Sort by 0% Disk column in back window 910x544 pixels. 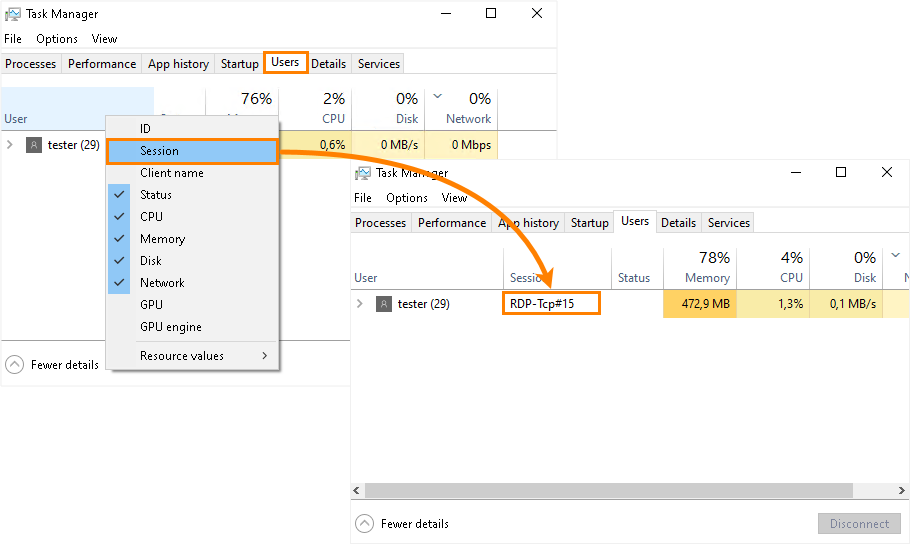tap(388, 109)
